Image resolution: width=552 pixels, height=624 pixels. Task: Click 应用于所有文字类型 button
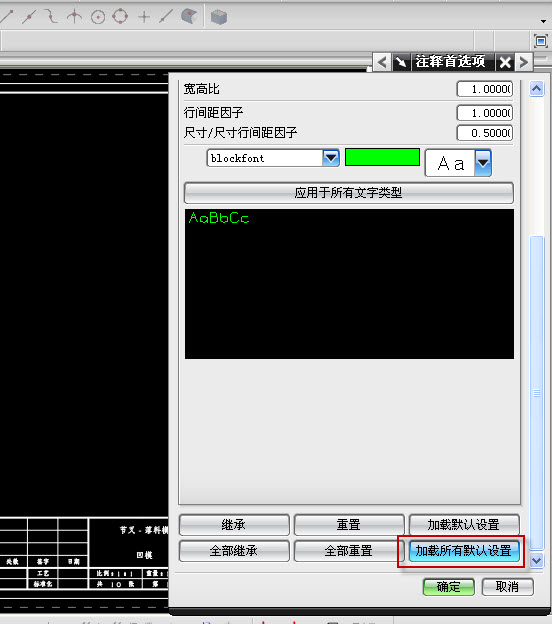pyautogui.click(x=349, y=193)
